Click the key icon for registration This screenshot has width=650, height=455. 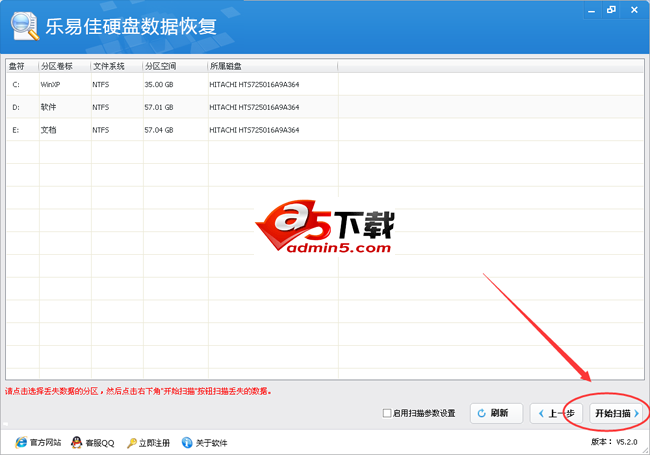132,443
